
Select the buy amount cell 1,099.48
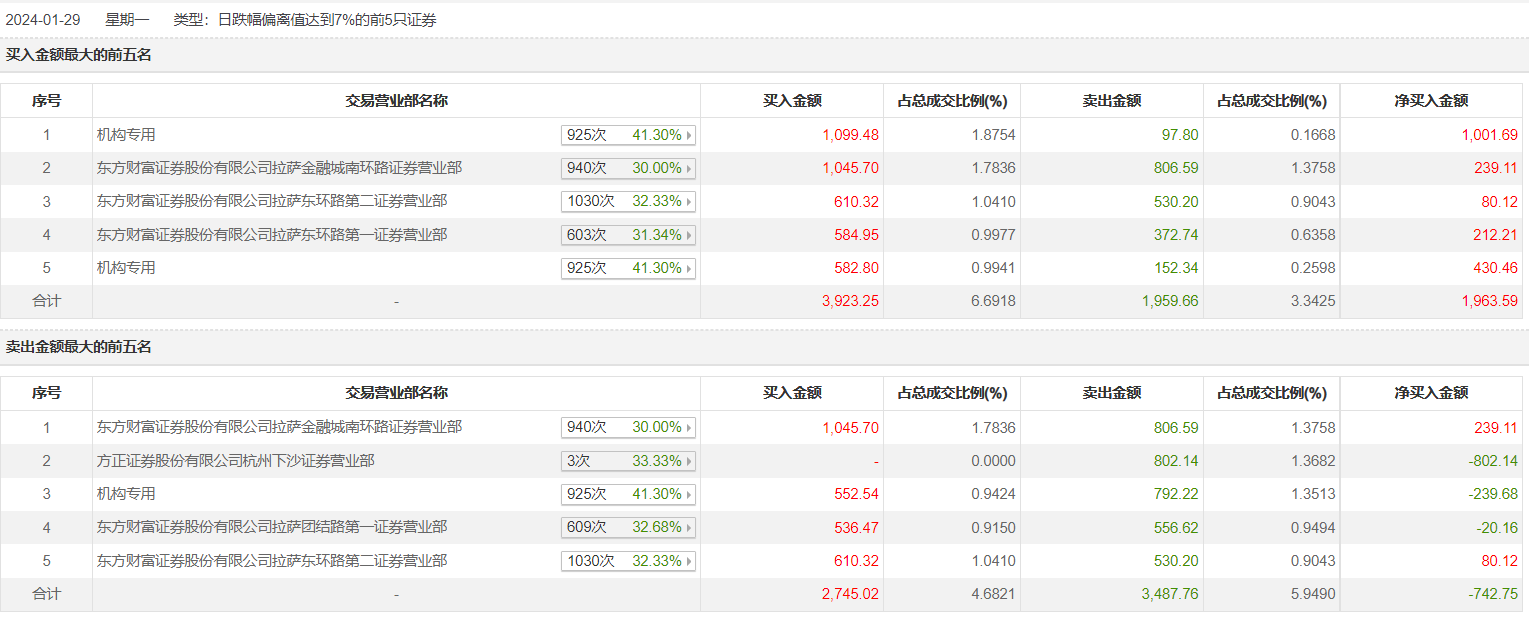coord(850,135)
